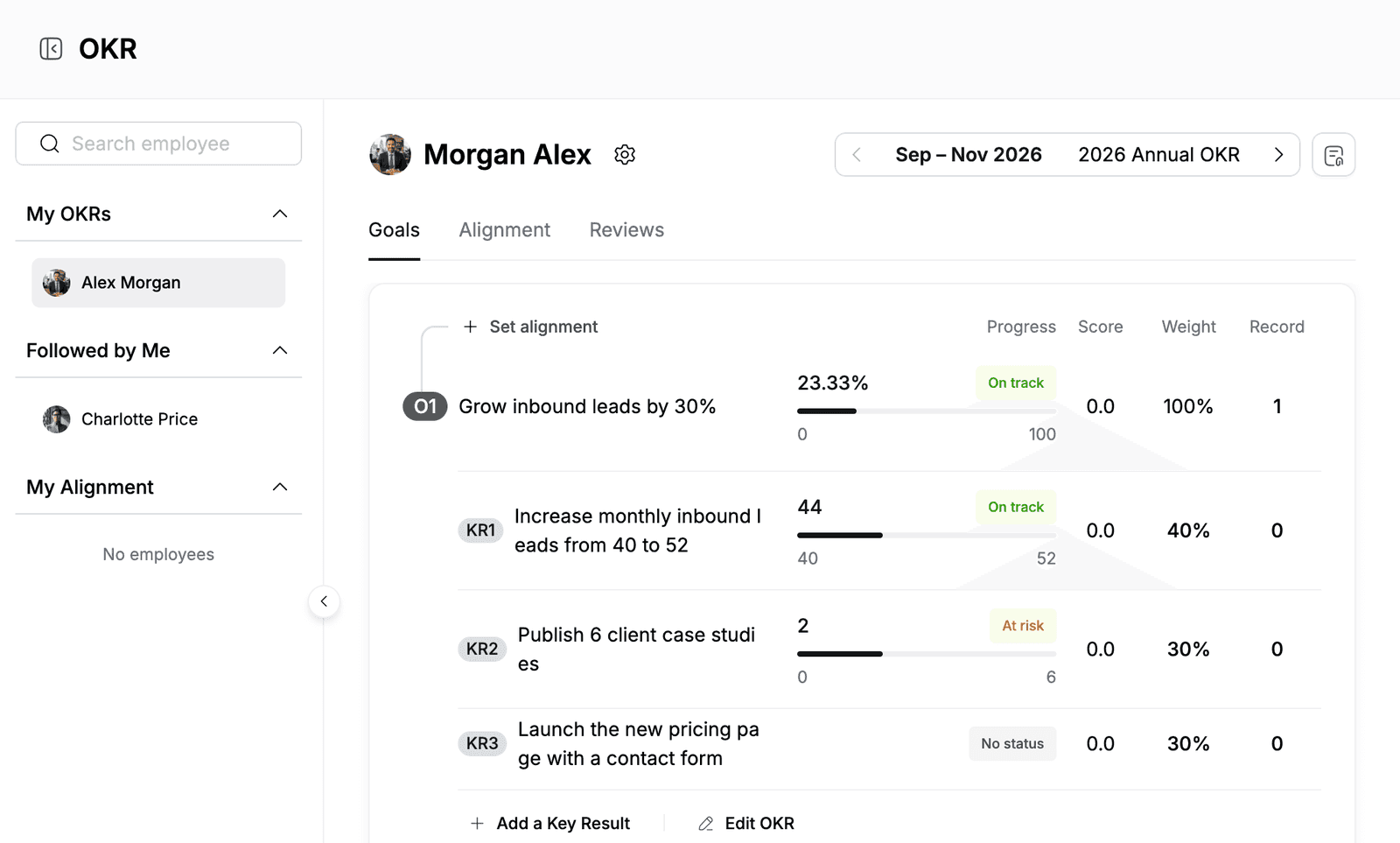This screenshot has height=843, width=1400.
Task: Click the KR2 badge
Action: click(x=482, y=650)
